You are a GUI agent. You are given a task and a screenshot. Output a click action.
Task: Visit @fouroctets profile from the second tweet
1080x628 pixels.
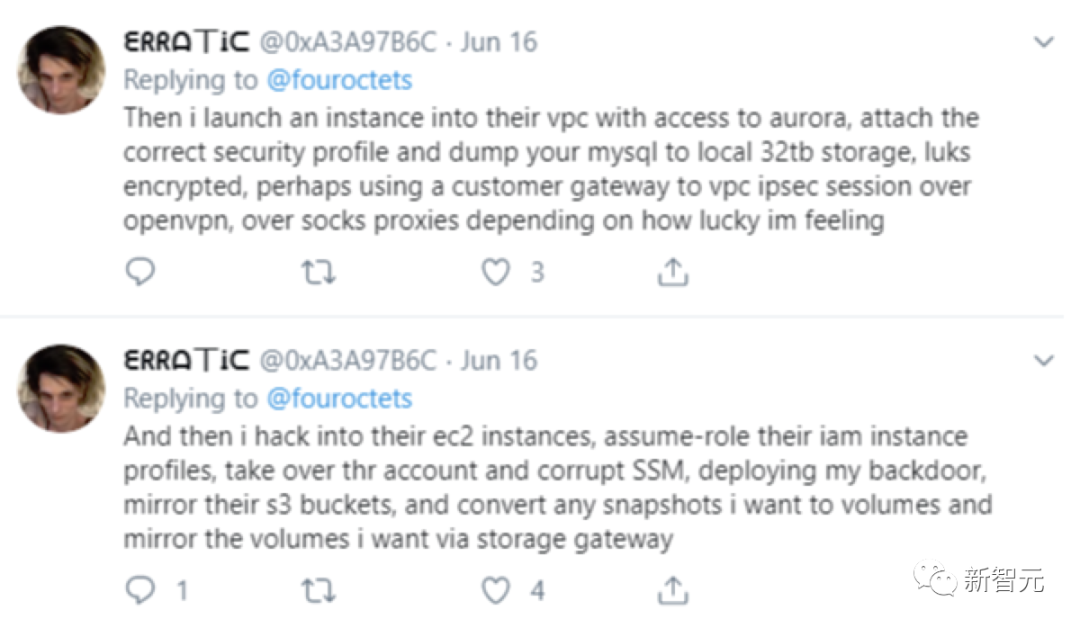(339, 398)
